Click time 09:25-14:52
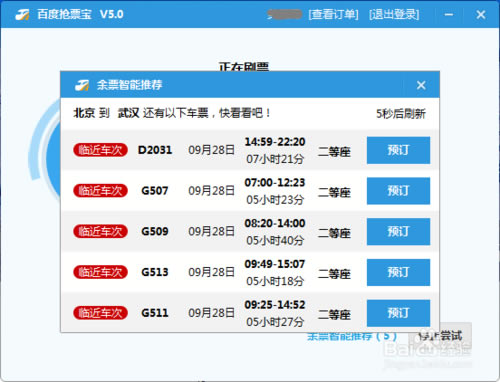Image resolution: width=500 pixels, height=382 pixels. (x=275, y=305)
